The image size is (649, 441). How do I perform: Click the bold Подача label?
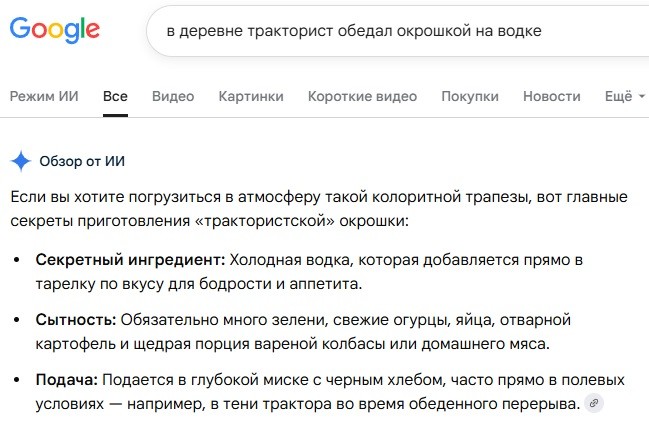click(x=67, y=379)
